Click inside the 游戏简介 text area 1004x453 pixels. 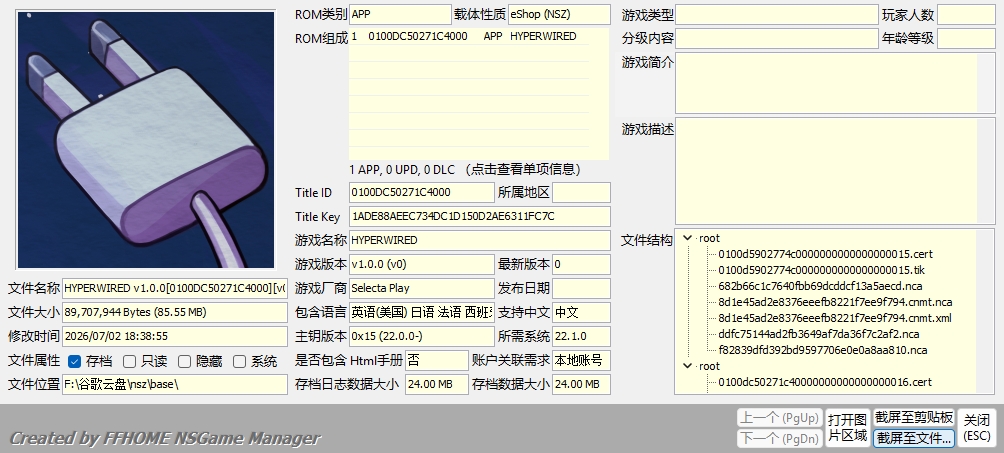[827, 83]
